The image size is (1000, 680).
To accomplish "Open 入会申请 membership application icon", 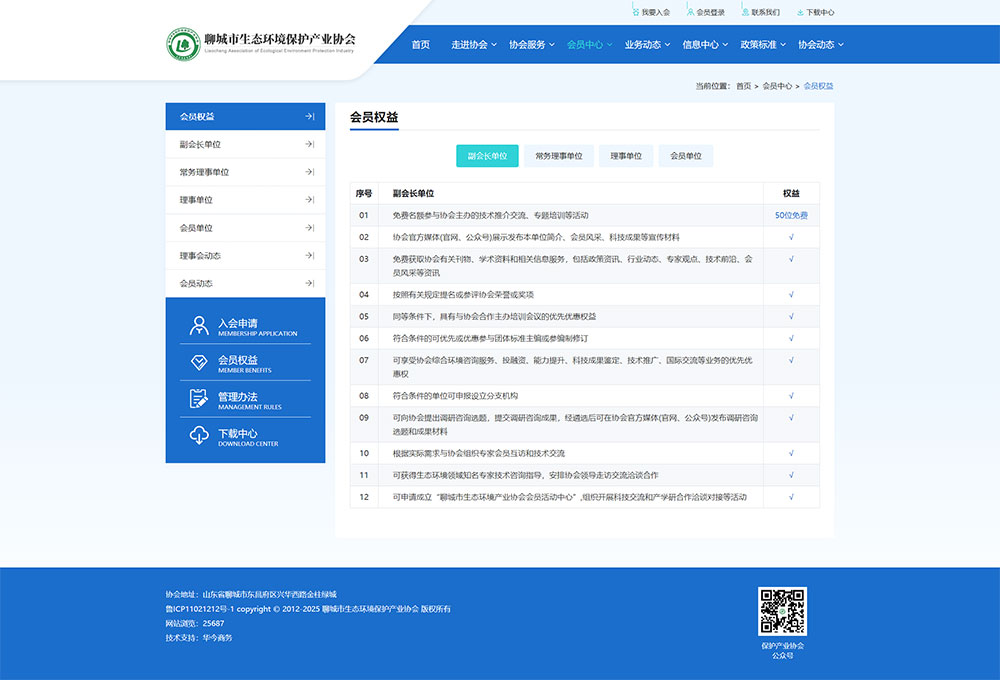I will 198,326.
